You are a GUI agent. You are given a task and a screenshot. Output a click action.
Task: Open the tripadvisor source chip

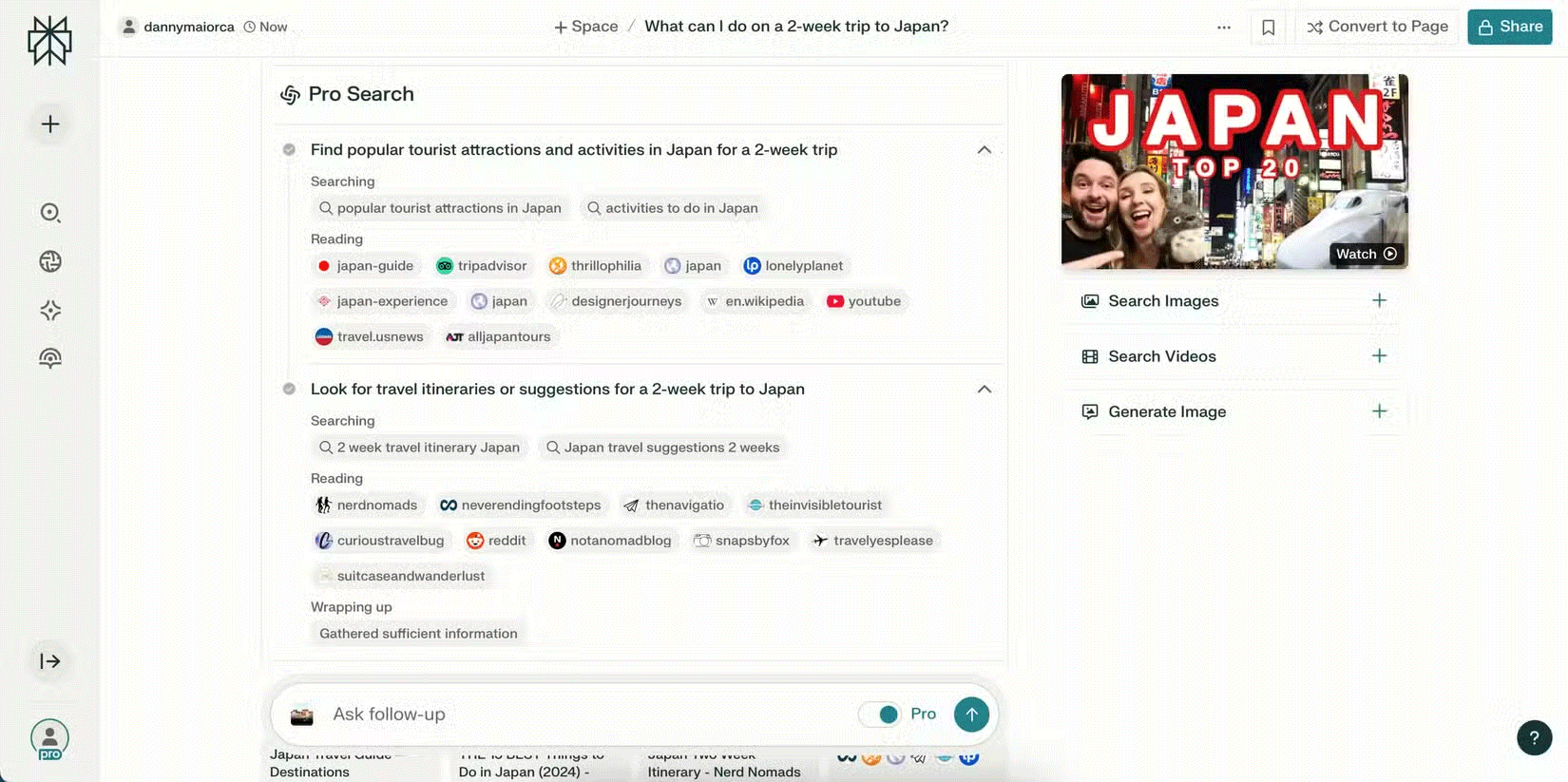click(482, 266)
